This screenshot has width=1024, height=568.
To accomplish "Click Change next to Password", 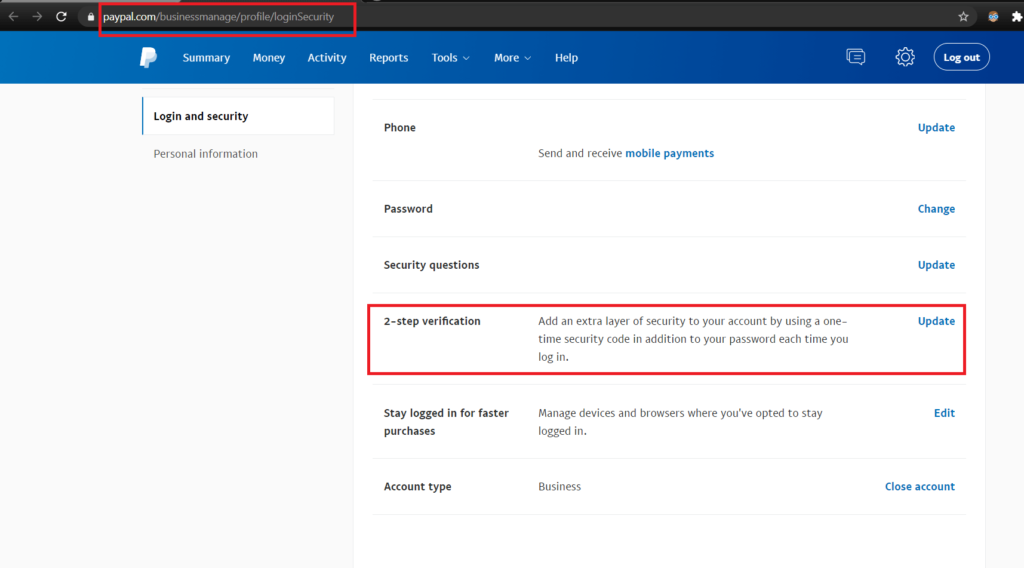I will (x=936, y=209).
